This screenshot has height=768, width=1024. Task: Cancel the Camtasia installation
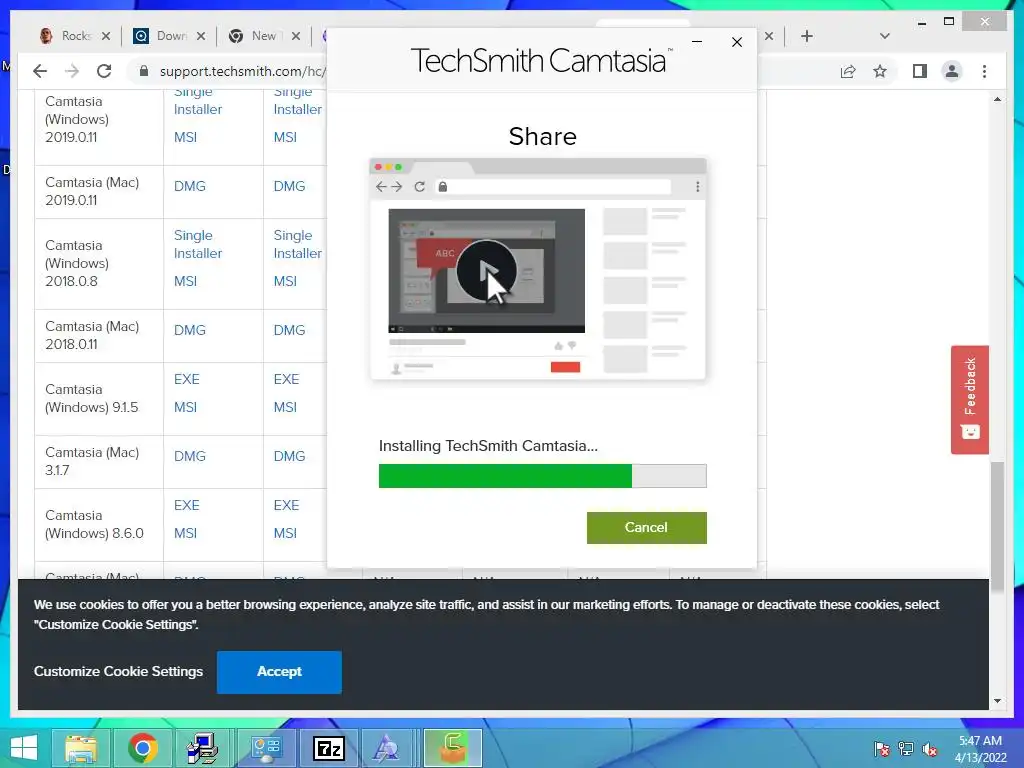click(647, 528)
